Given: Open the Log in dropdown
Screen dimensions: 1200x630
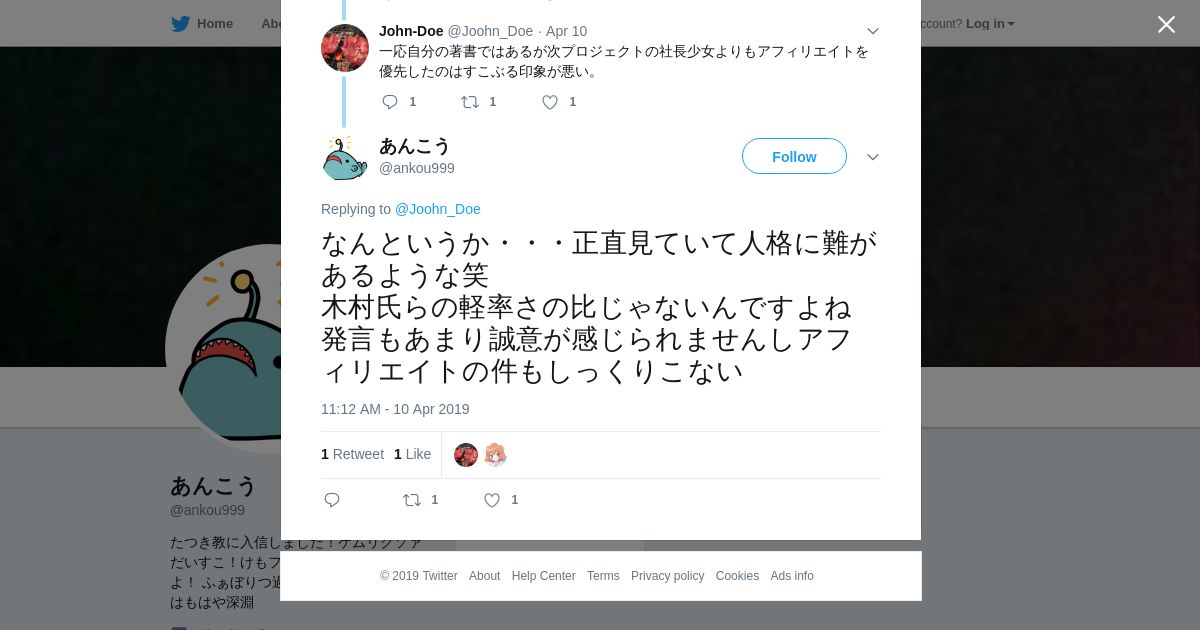Looking at the screenshot, I should [x=990, y=24].
